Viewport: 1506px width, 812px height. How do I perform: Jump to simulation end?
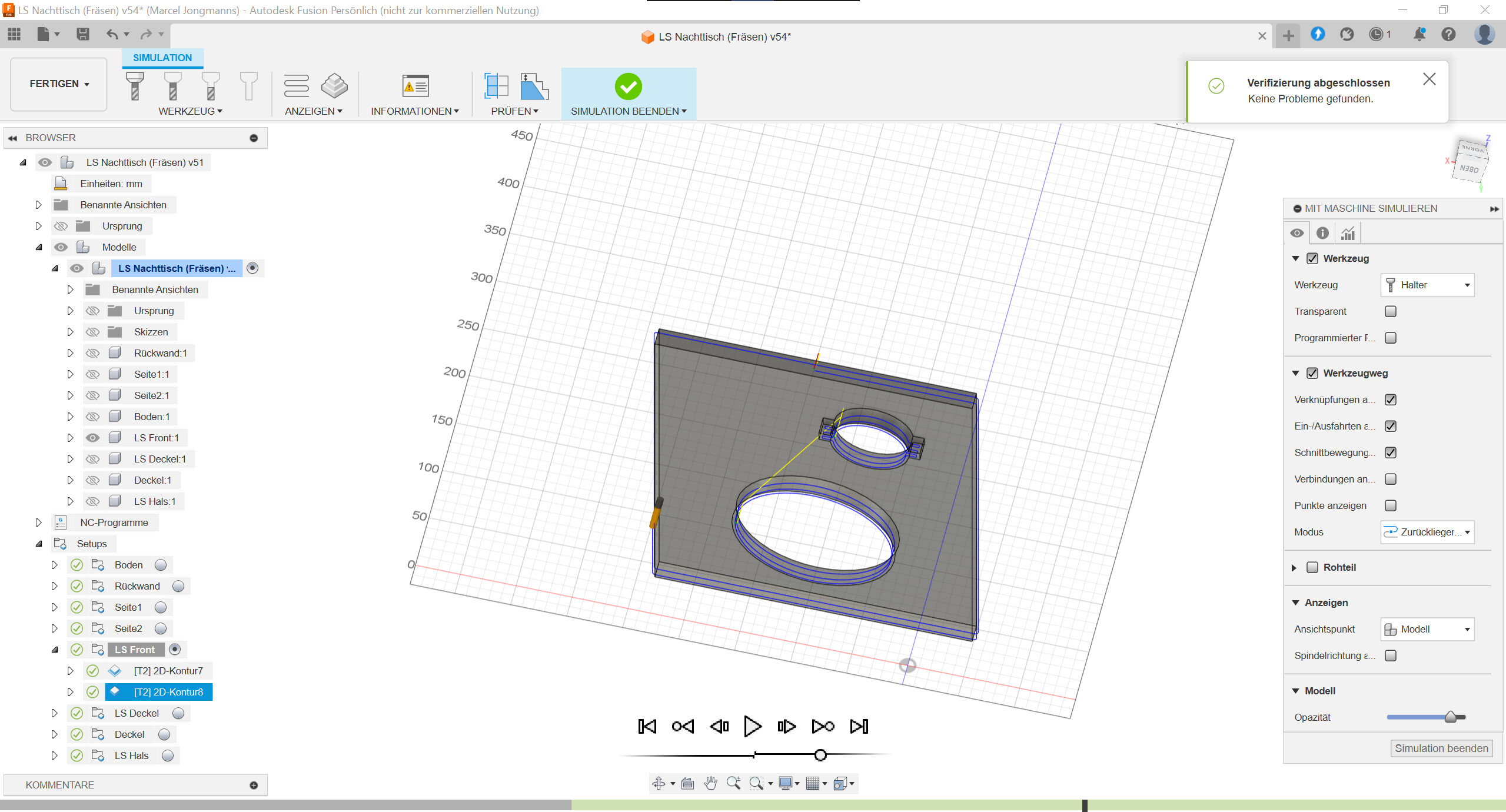pos(859,726)
